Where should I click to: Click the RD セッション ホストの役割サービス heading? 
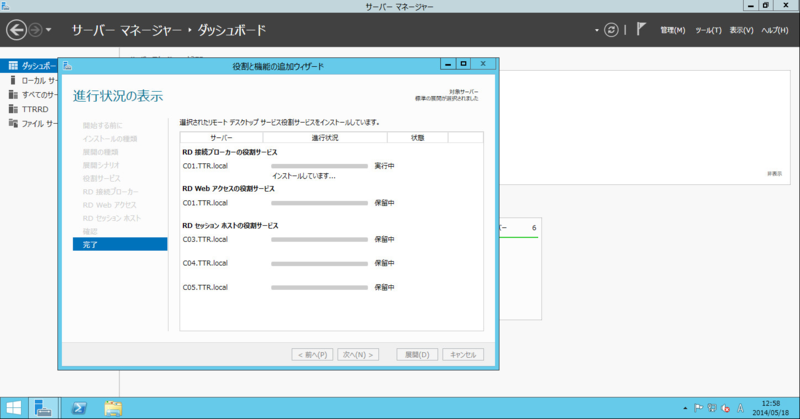coord(231,226)
